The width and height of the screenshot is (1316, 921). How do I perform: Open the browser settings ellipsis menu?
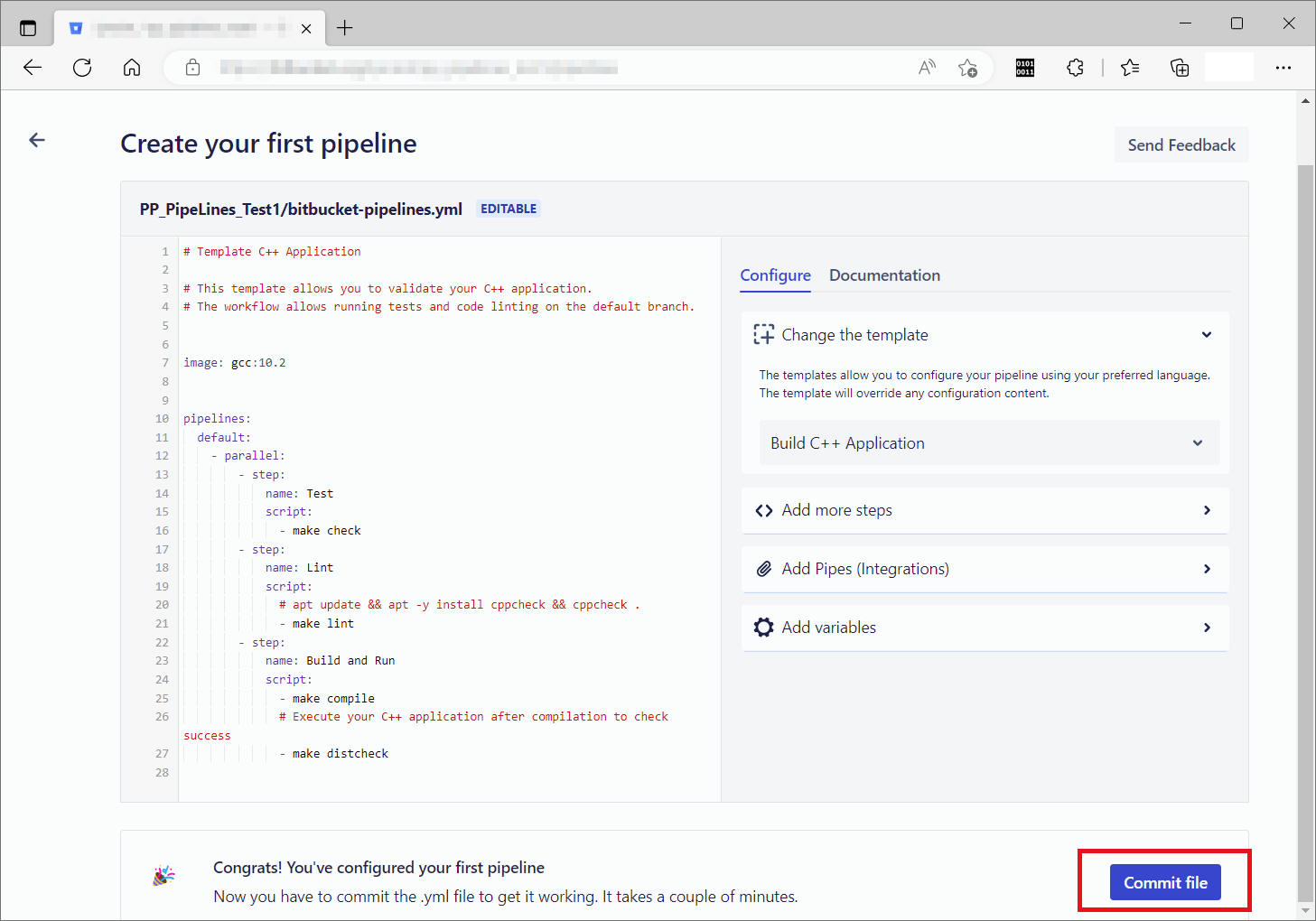[x=1283, y=68]
